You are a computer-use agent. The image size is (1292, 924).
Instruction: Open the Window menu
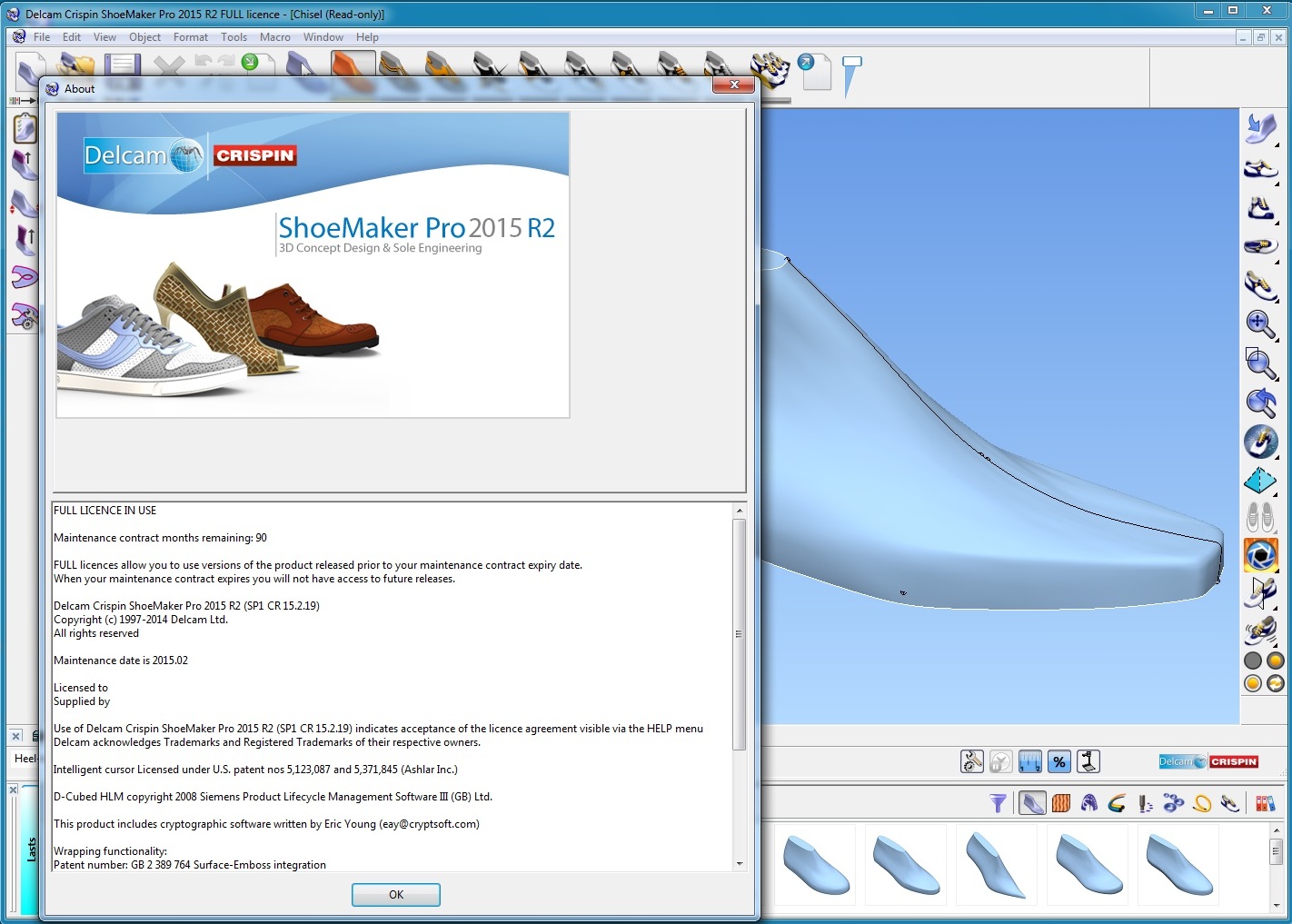point(323,37)
